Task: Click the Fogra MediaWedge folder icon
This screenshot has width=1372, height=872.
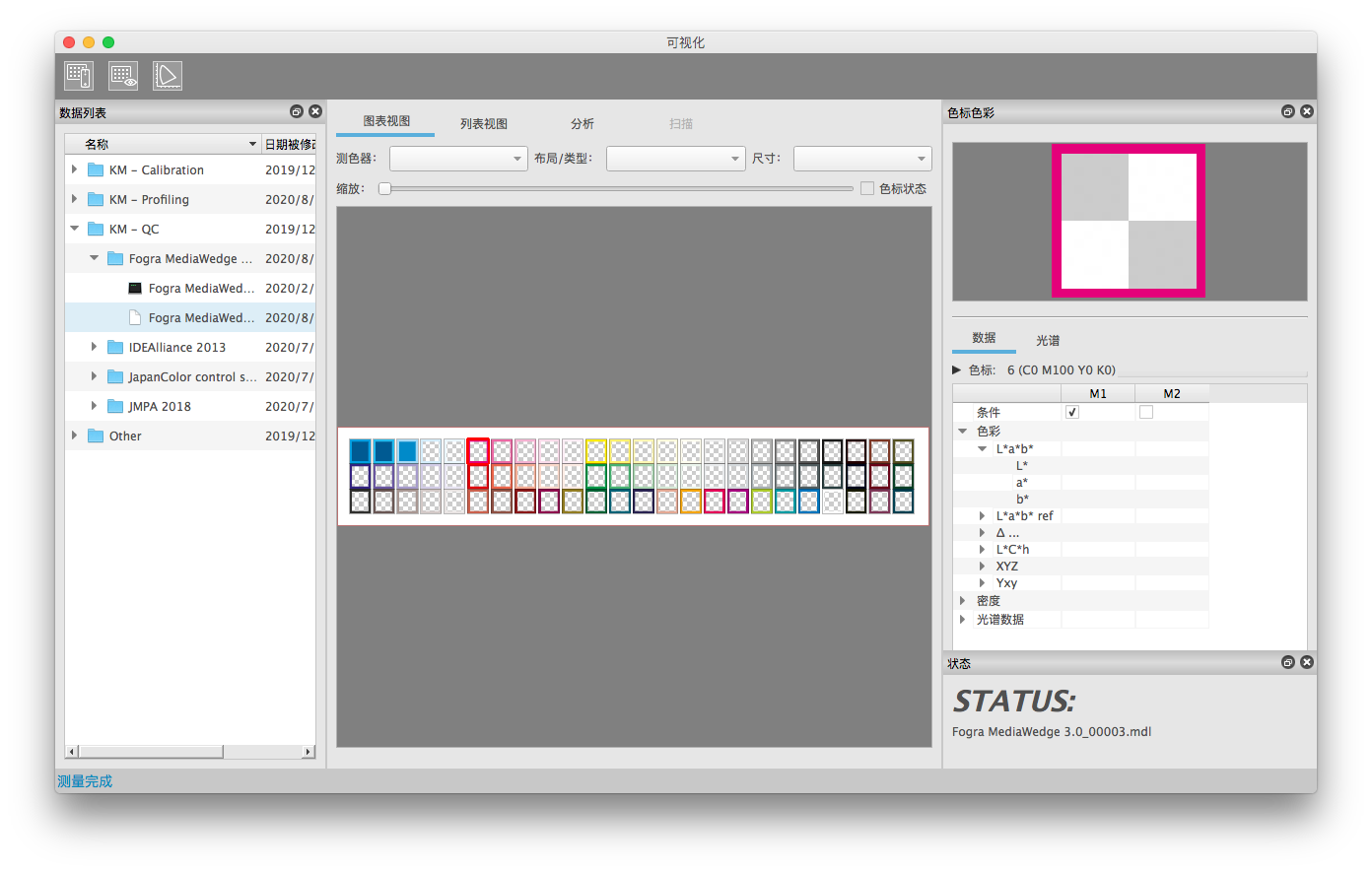Action: [115, 258]
